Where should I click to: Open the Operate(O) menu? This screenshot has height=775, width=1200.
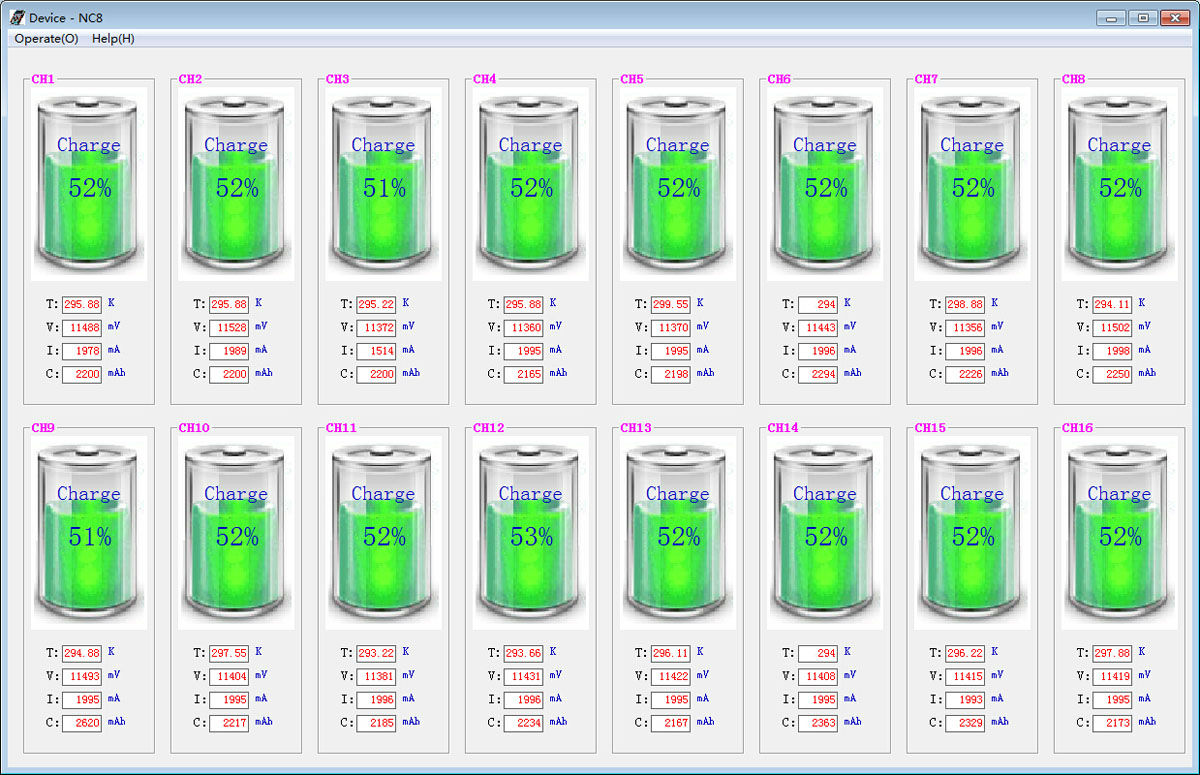[46, 39]
